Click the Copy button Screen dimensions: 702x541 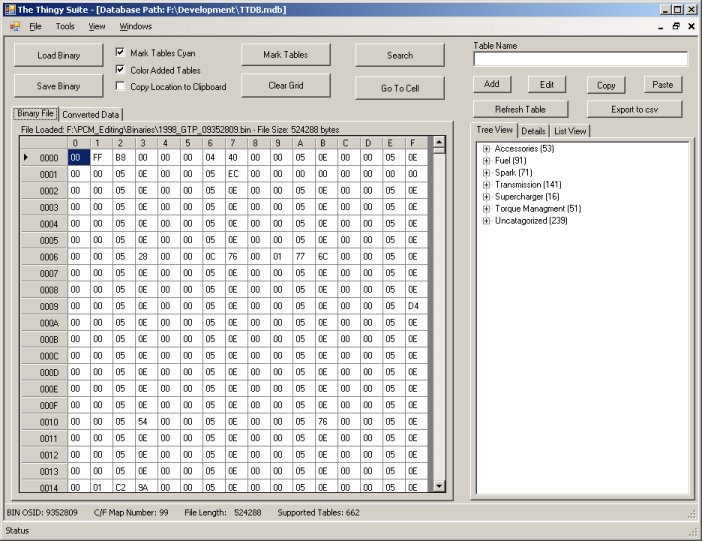[x=606, y=85]
